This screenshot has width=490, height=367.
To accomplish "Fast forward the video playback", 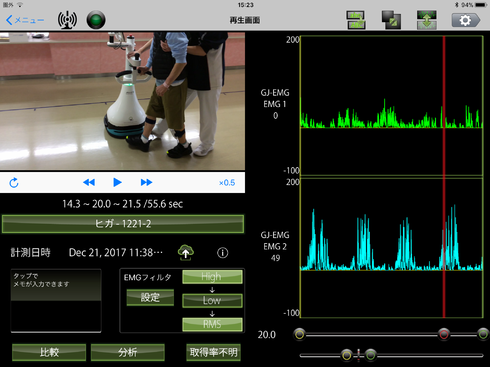I will (x=146, y=182).
